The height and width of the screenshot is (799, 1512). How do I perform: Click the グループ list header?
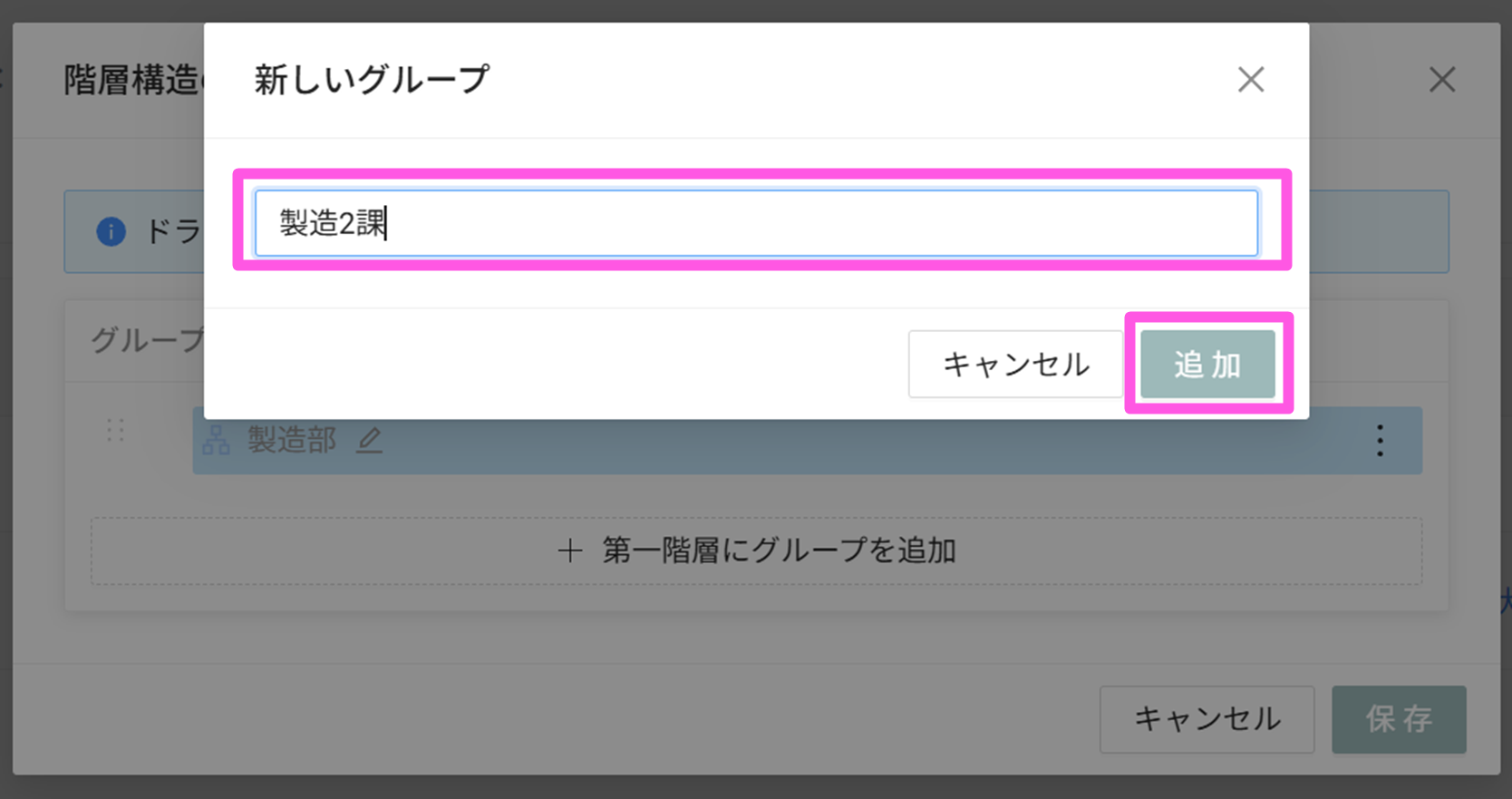click(x=147, y=340)
